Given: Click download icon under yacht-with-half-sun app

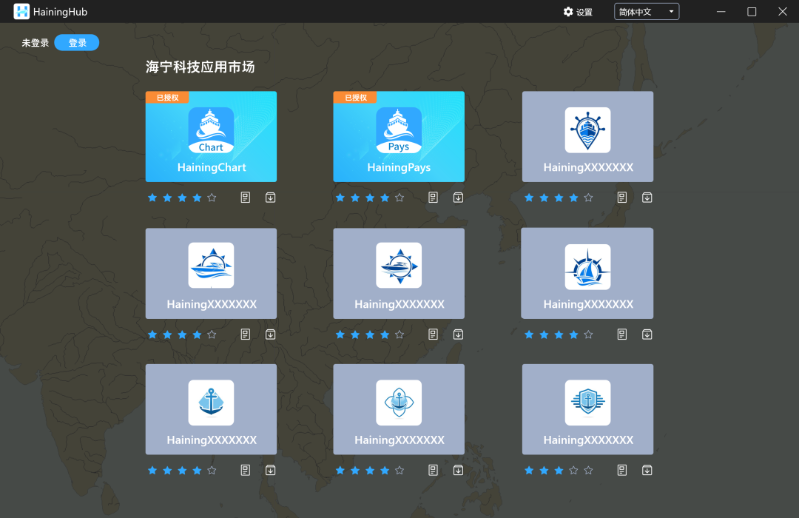Looking at the screenshot, I should coord(270,335).
